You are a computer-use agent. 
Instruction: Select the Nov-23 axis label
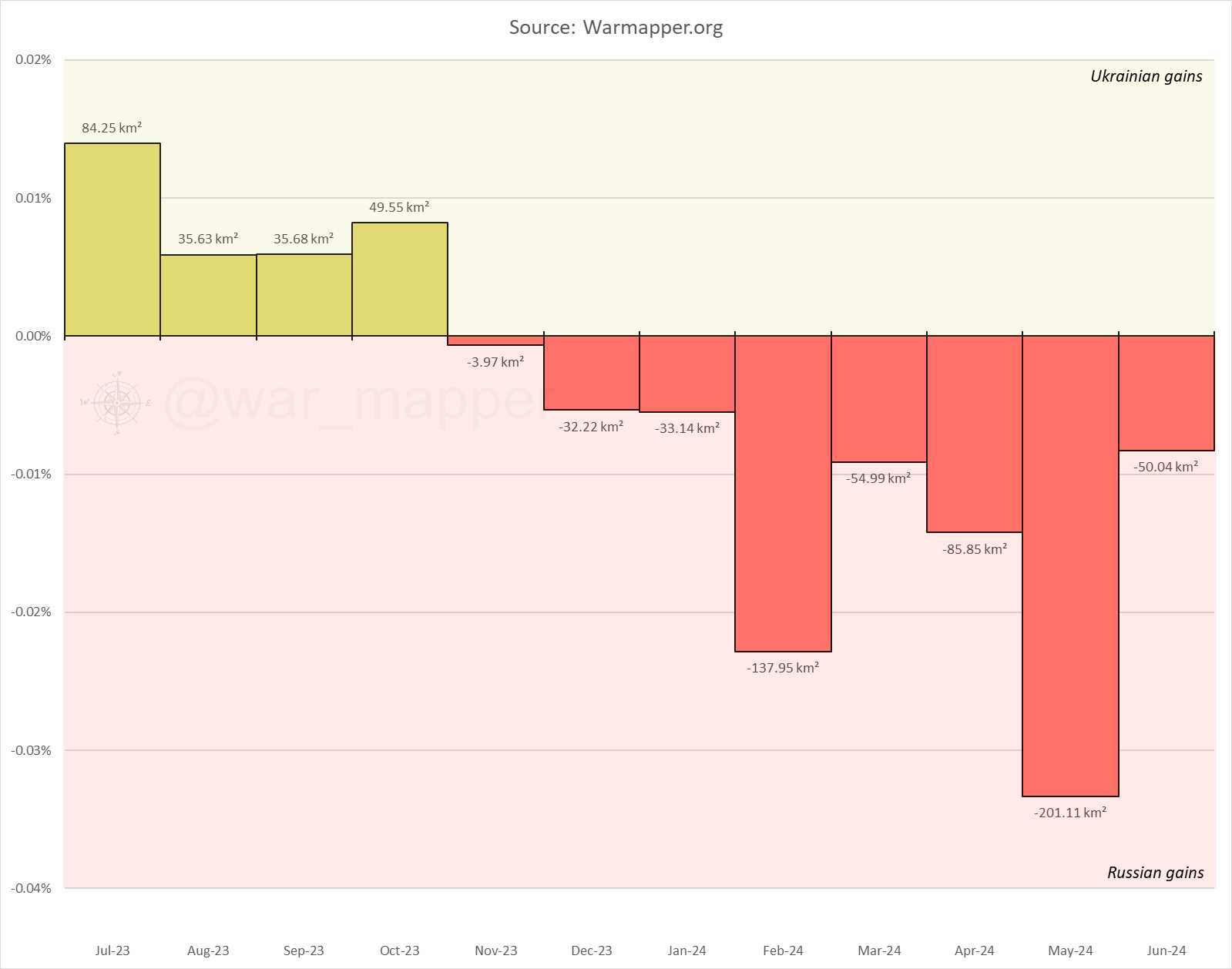(x=495, y=950)
